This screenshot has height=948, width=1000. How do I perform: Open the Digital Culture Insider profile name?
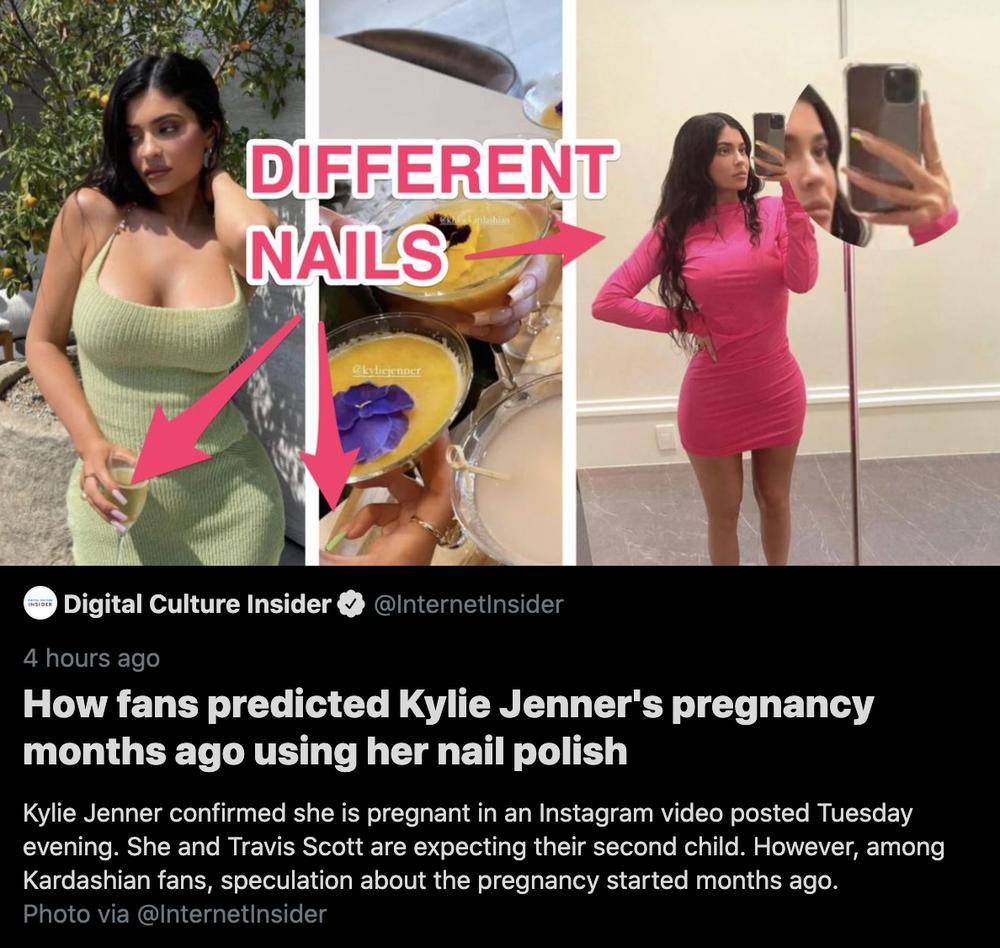coord(198,604)
